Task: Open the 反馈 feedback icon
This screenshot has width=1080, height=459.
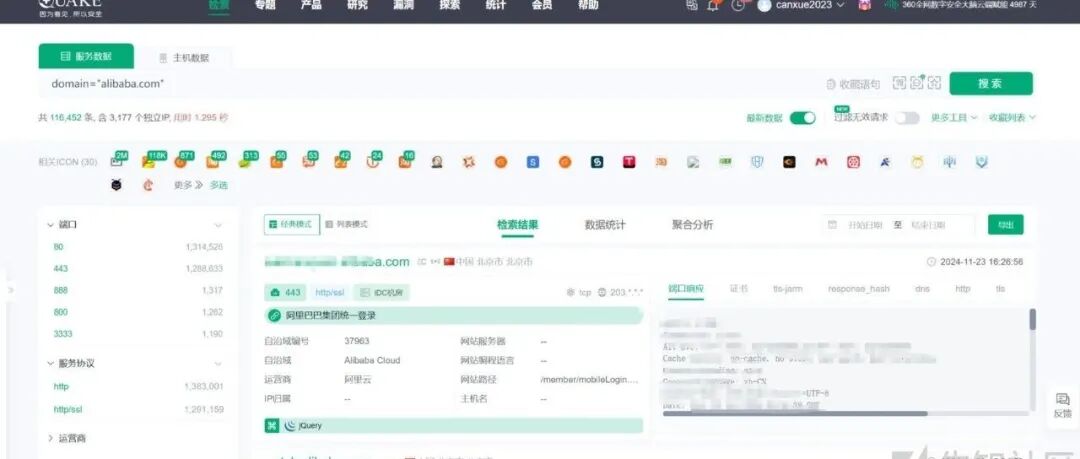Action: pos(1063,400)
